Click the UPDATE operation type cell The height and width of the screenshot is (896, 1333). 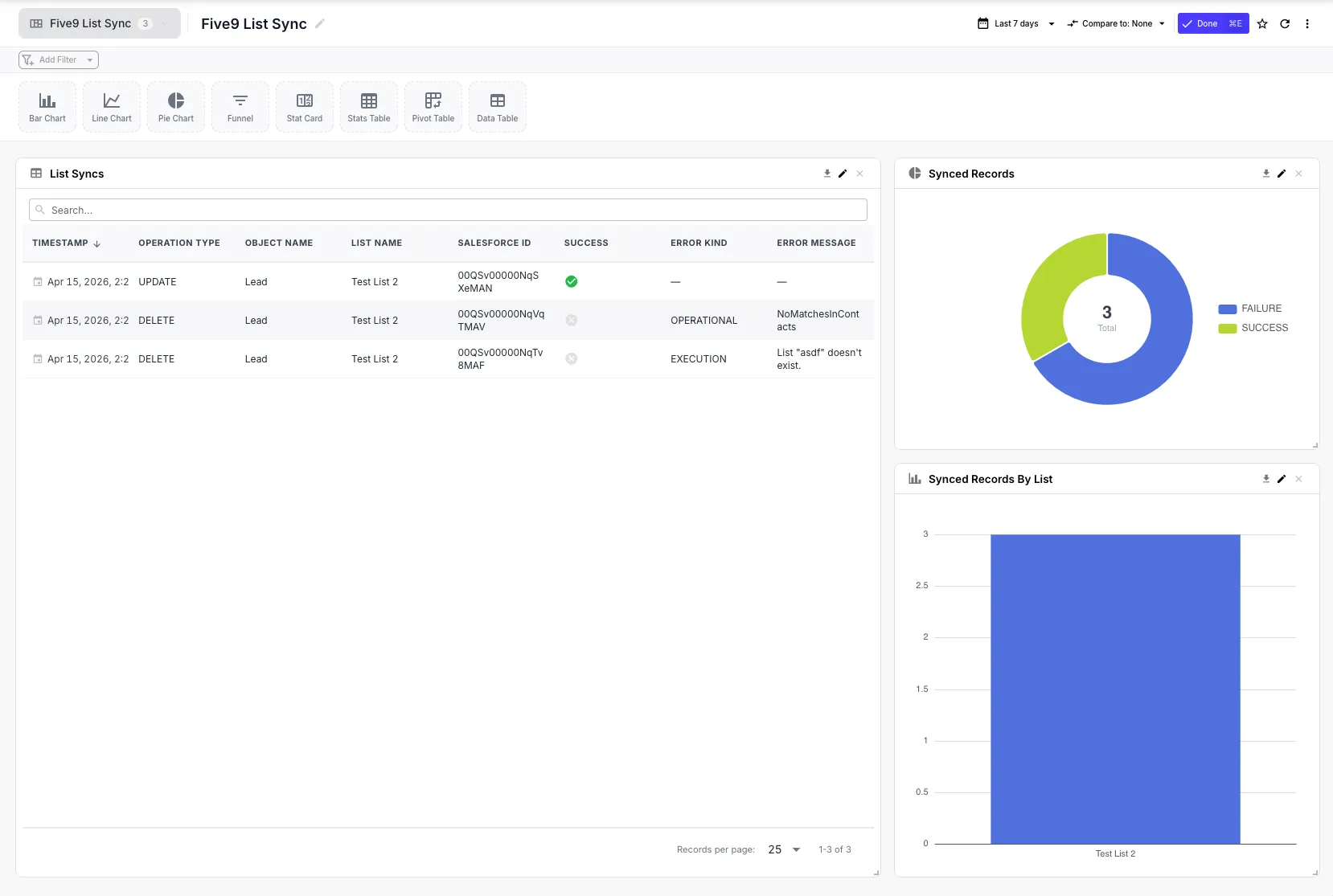tap(158, 281)
